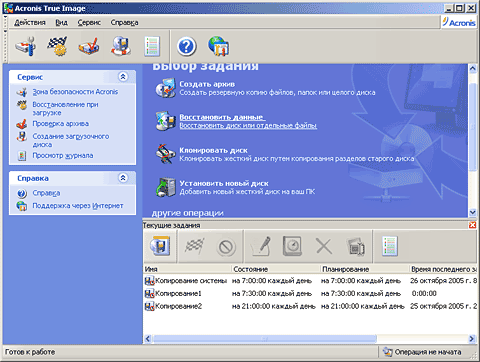Click the Startup Recovery checkered-flag toolbar icon

click(x=57, y=46)
